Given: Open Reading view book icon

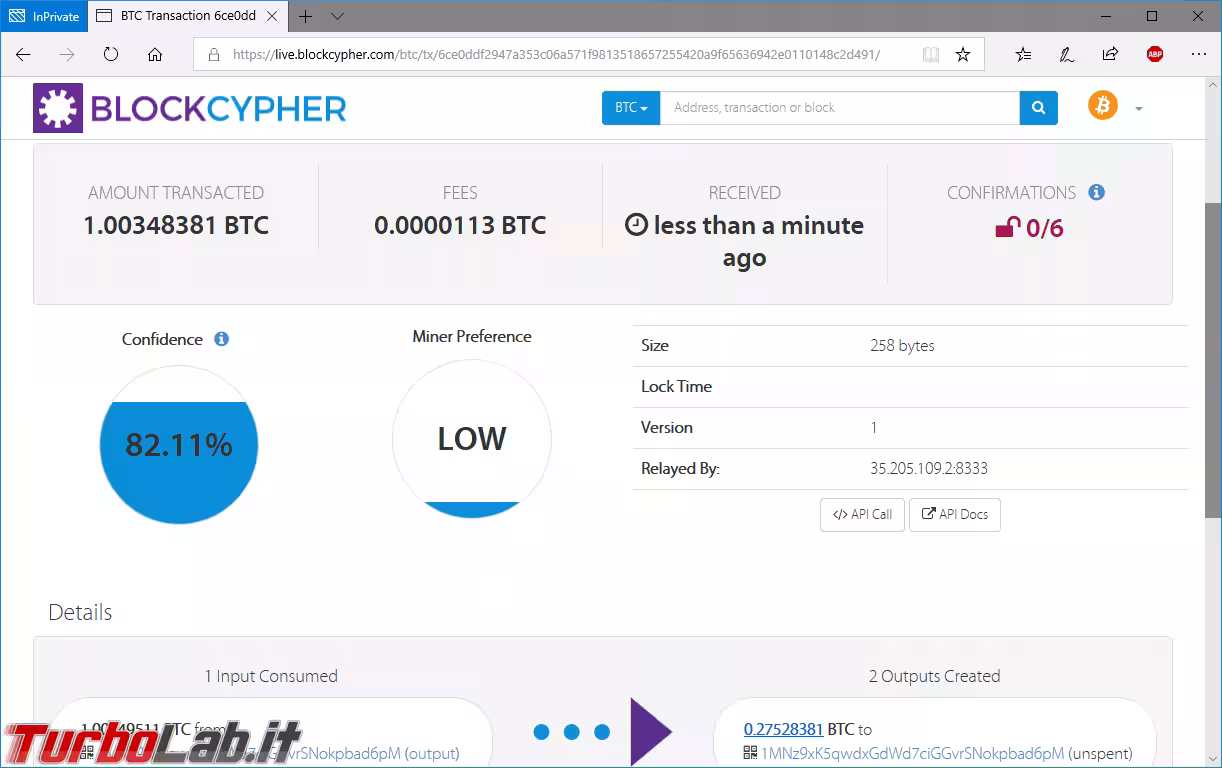Looking at the screenshot, I should point(931,55).
